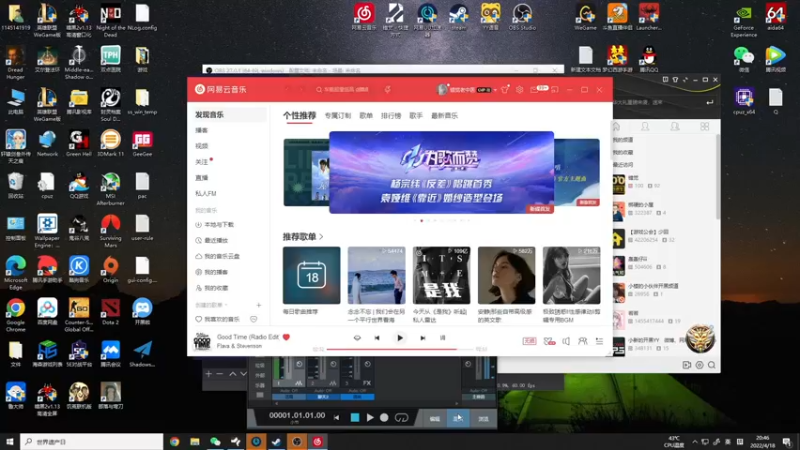Open the grid apps icon in YY panel
This screenshot has height=450, width=800.
point(705,126)
